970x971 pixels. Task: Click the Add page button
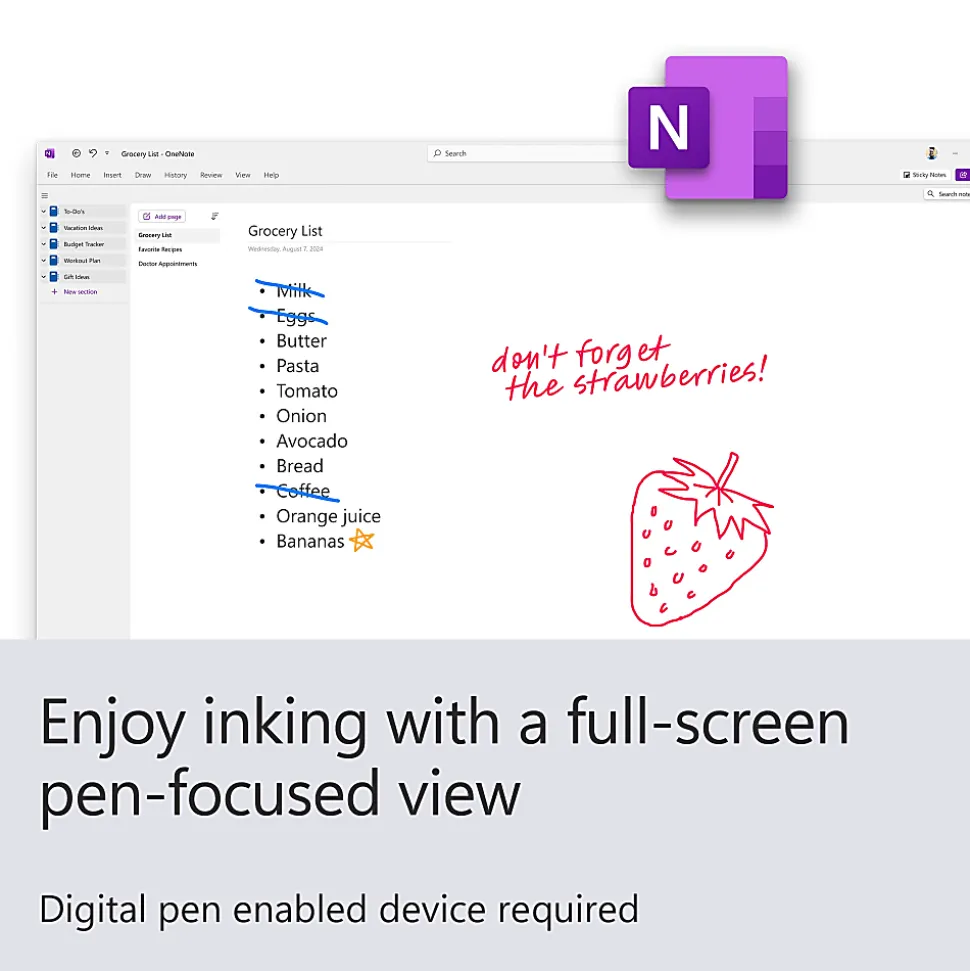(162, 217)
